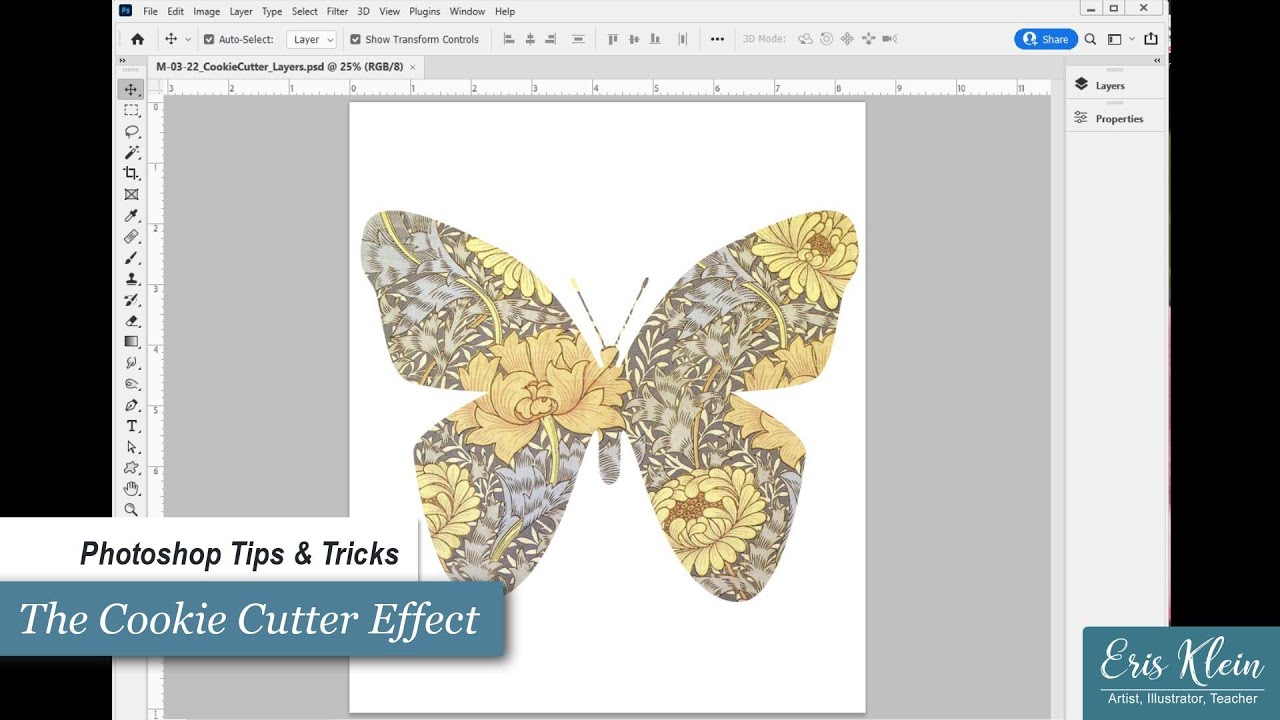This screenshot has height=720, width=1280.
Task: Open the Window menu
Action: tap(467, 11)
